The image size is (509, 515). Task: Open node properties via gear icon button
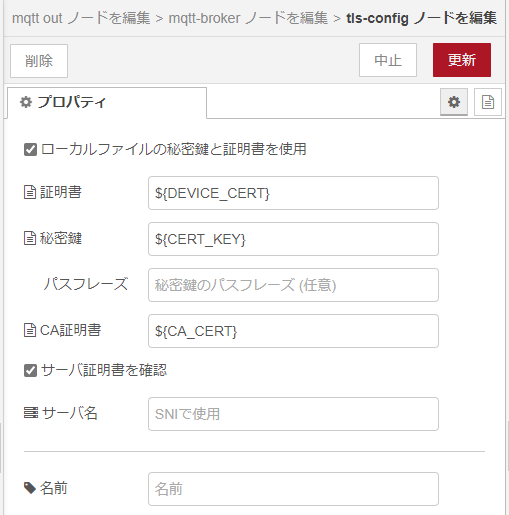coord(454,102)
